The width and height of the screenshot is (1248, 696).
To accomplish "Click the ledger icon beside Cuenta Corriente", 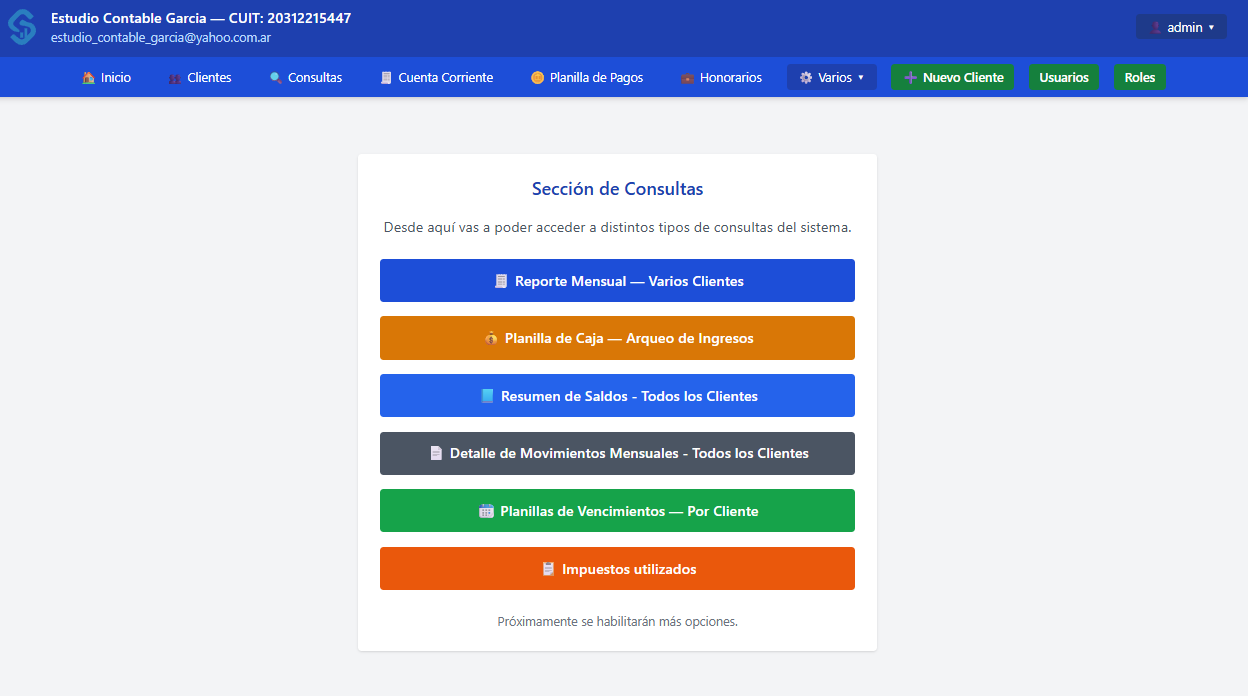I will coord(385,77).
